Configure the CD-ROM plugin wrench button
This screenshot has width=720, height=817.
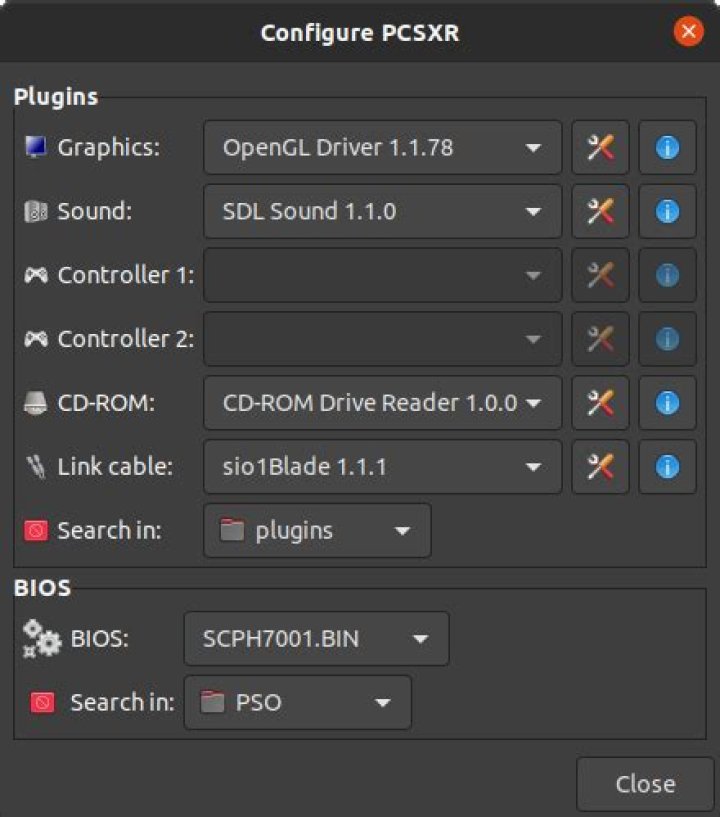pyautogui.click(x=600, y=403)
